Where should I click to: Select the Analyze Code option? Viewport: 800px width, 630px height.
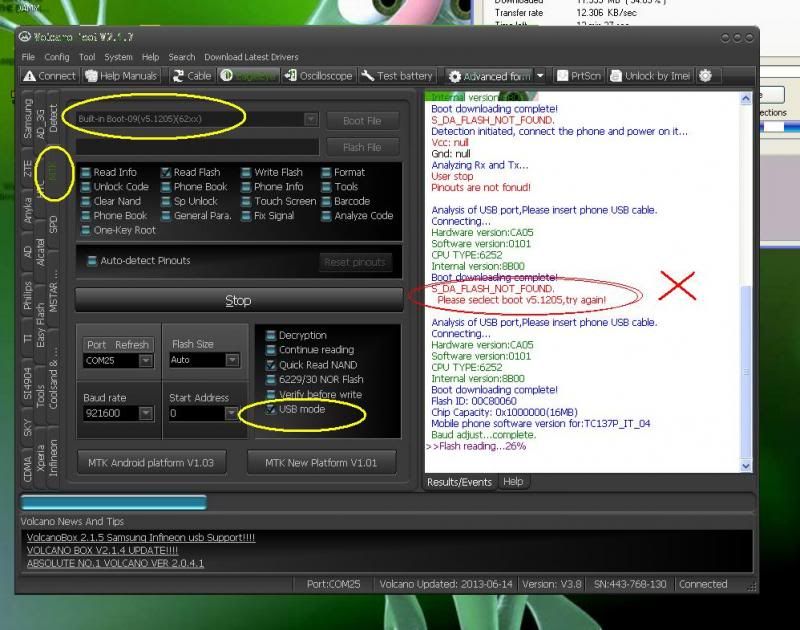[358, 216]
